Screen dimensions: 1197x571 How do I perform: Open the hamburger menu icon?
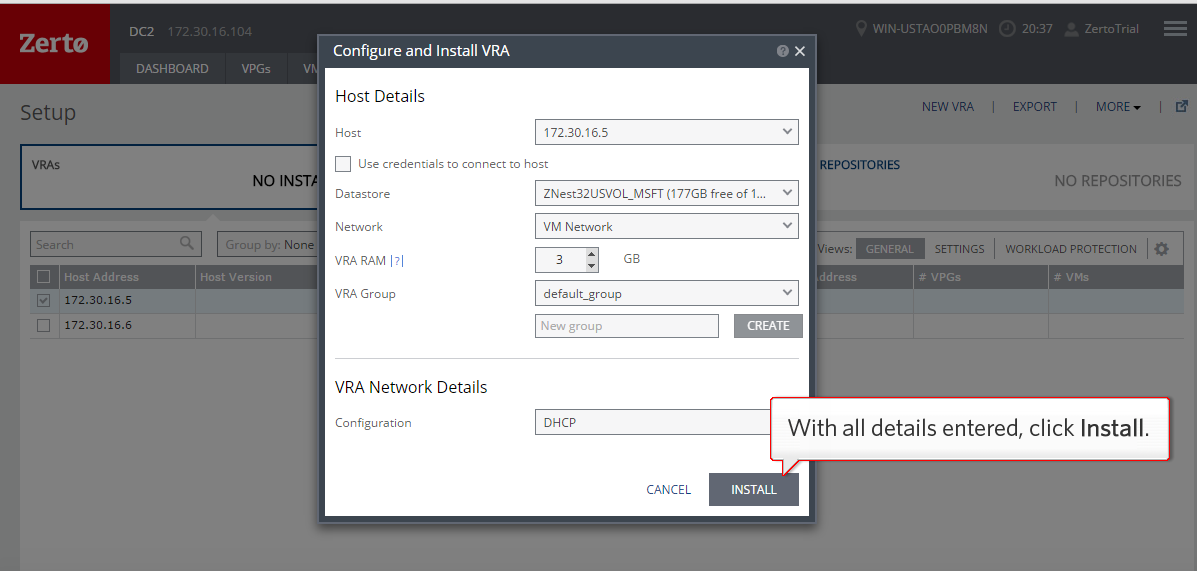(x=1175, y=29)
